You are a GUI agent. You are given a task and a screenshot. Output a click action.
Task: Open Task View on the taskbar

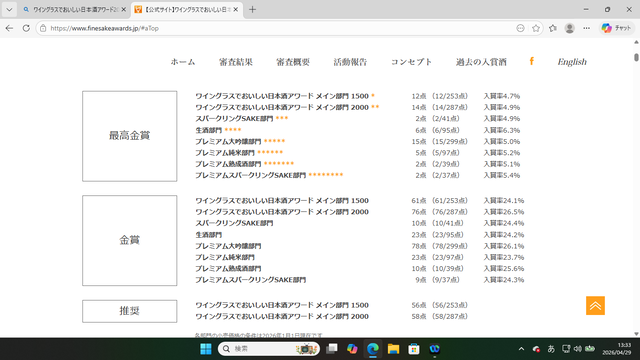pos(332,349)
